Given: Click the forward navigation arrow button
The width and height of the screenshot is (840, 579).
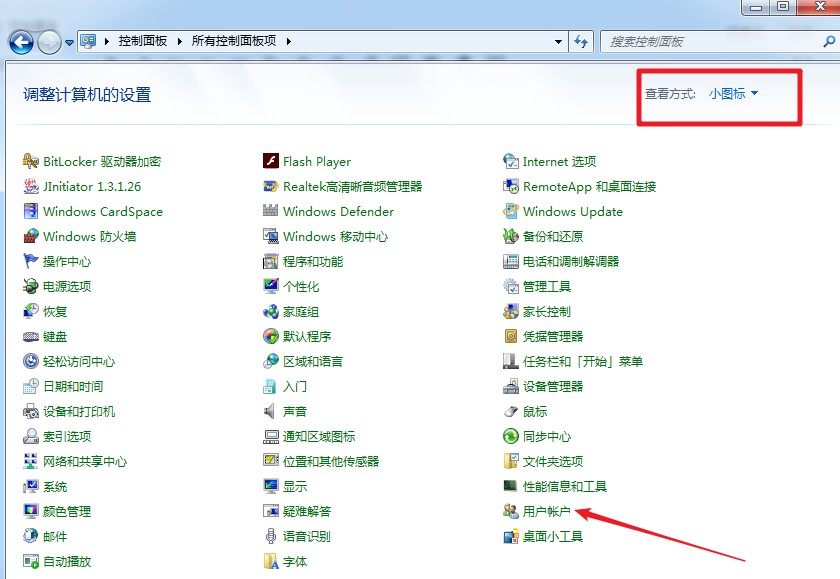Looking at the screenshot, I should click(49, 42).
